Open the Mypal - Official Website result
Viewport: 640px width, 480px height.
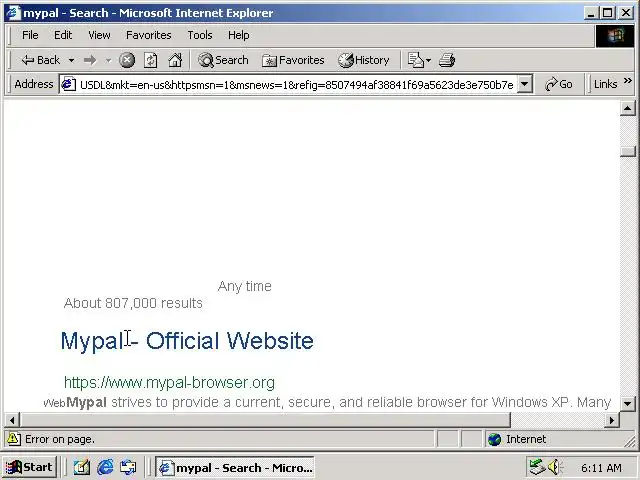click(187, 341)
